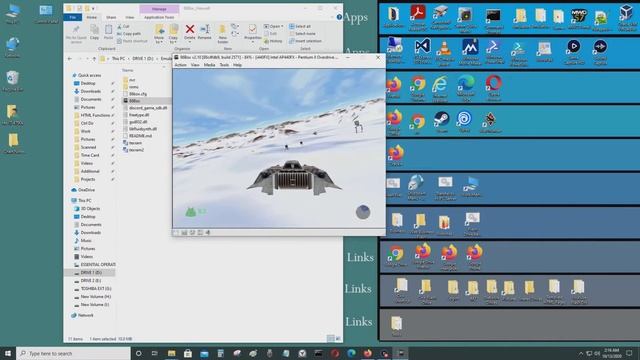Click taskbar File Explorer icon
Image resolution: width=640 pixels, height=360 pixels.
(171, 353)
